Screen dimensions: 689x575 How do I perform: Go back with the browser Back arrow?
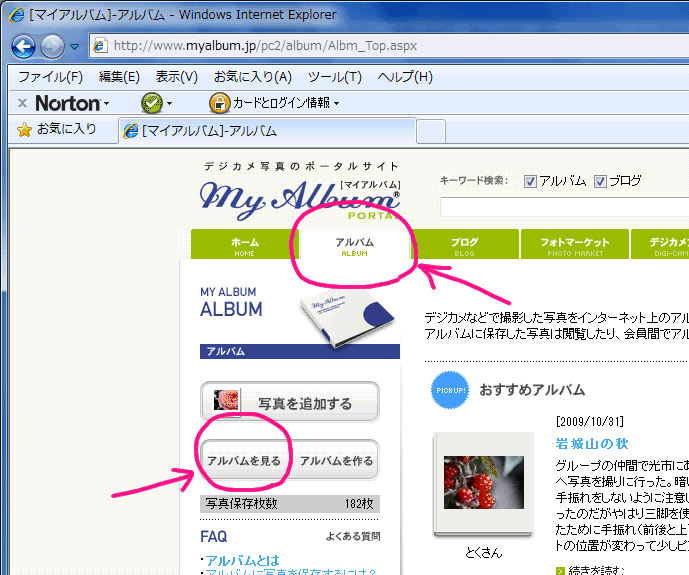[23, 46]
